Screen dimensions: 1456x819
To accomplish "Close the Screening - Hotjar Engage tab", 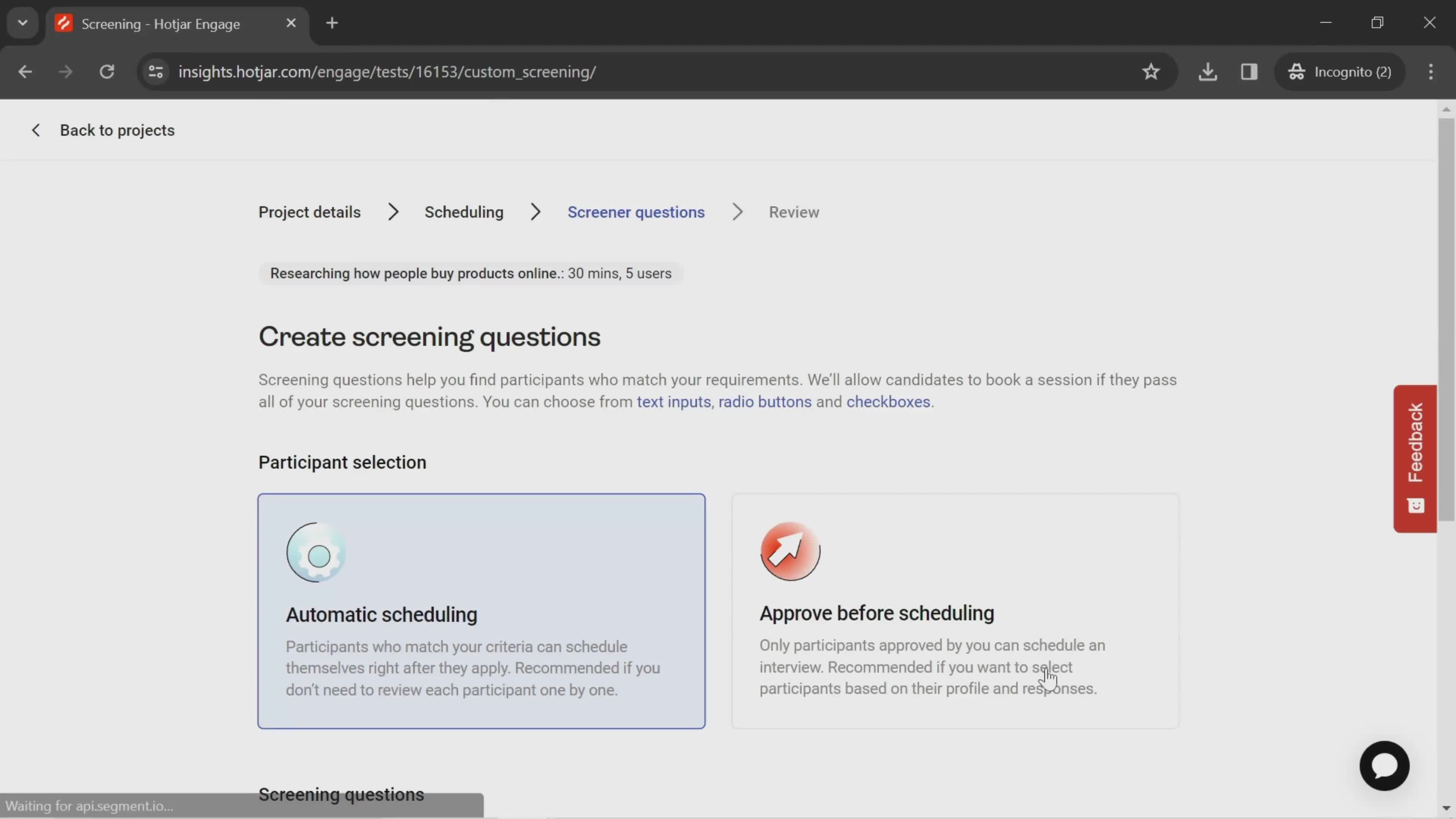I will [x=291, y=23].
